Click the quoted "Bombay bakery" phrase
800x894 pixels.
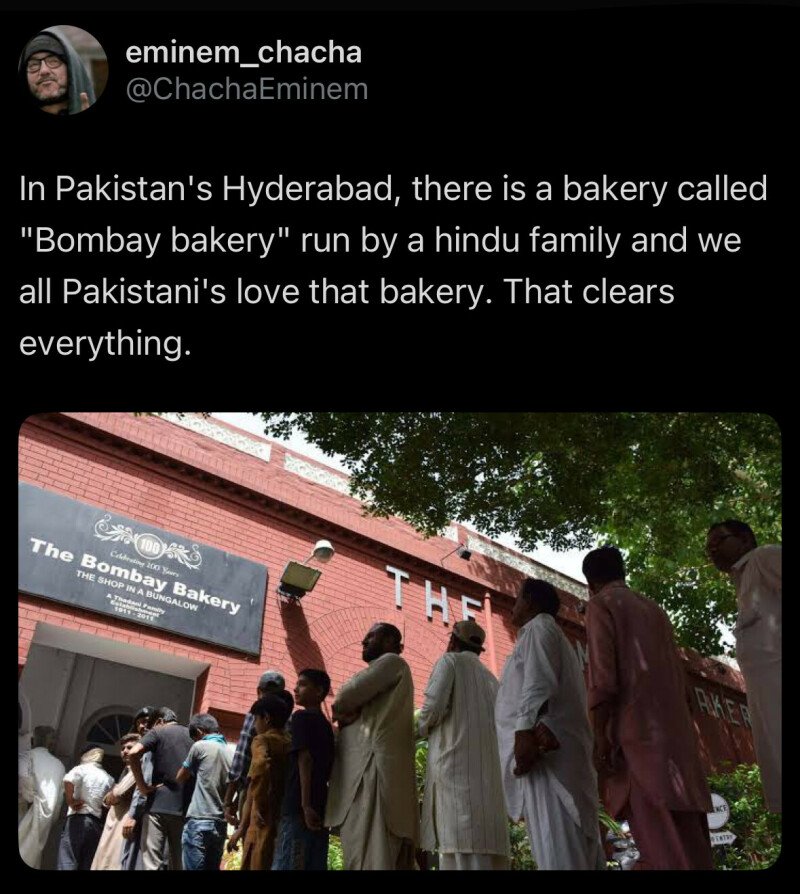click(x=156, y=240)
